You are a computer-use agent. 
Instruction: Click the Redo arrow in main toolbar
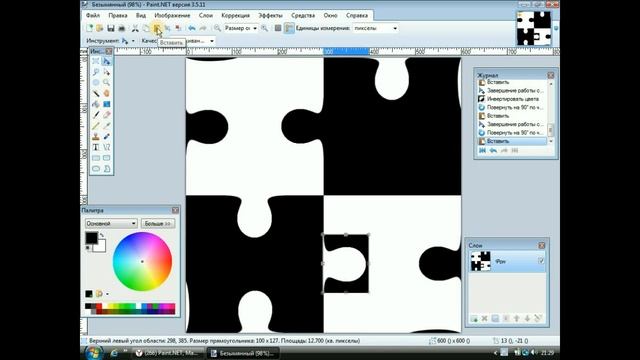pos(203,28)
